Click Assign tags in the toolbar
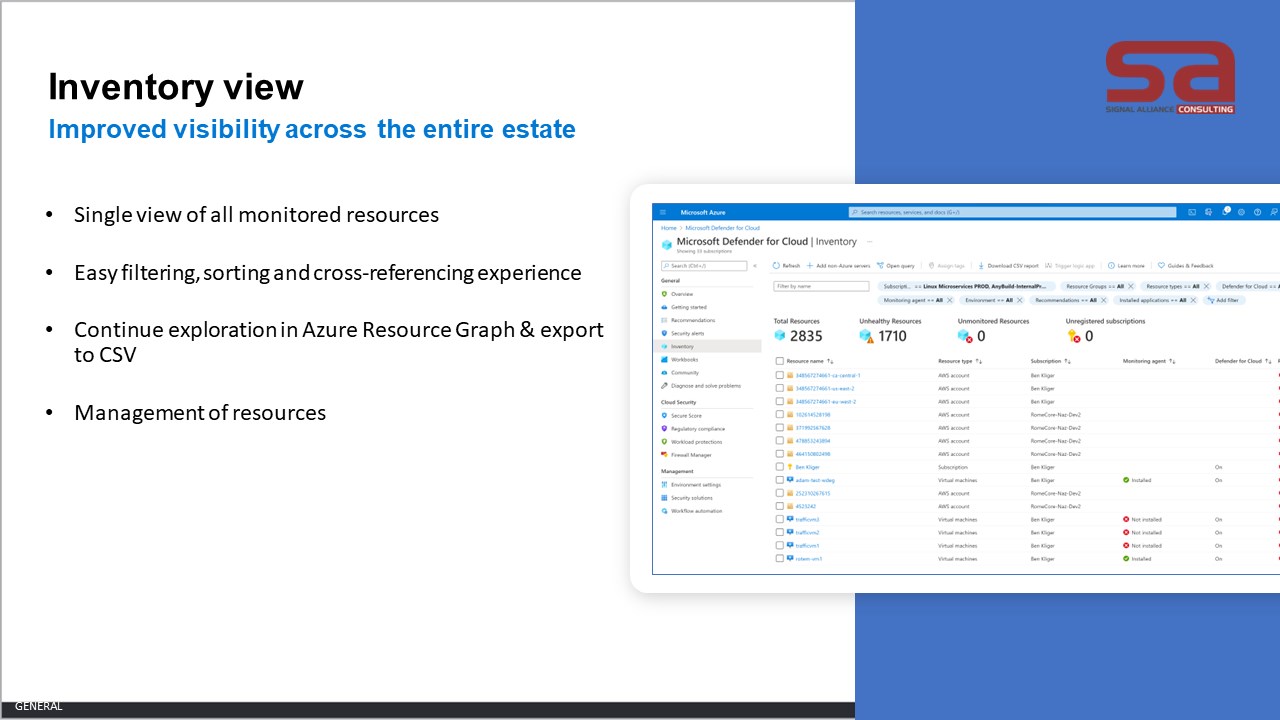 click(x=946, y=266)
